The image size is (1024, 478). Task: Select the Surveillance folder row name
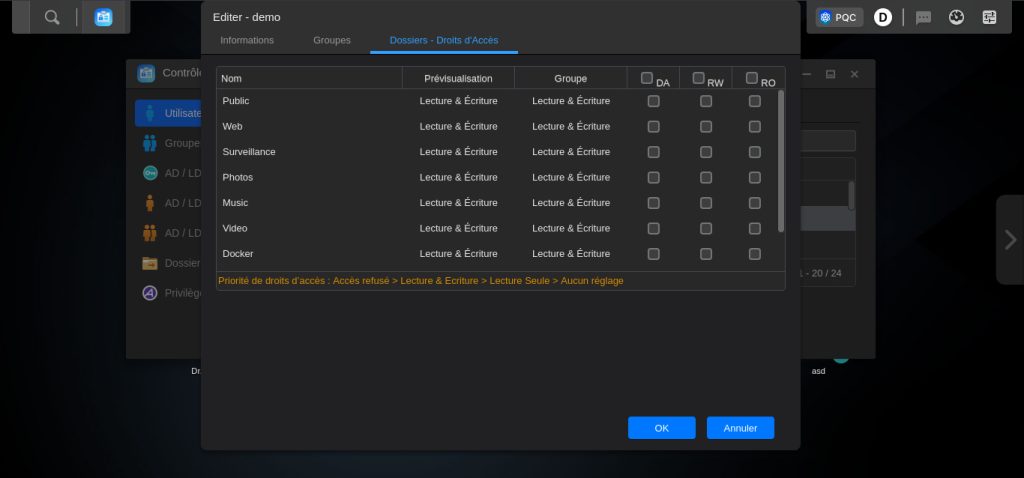[x=249, y=151]
